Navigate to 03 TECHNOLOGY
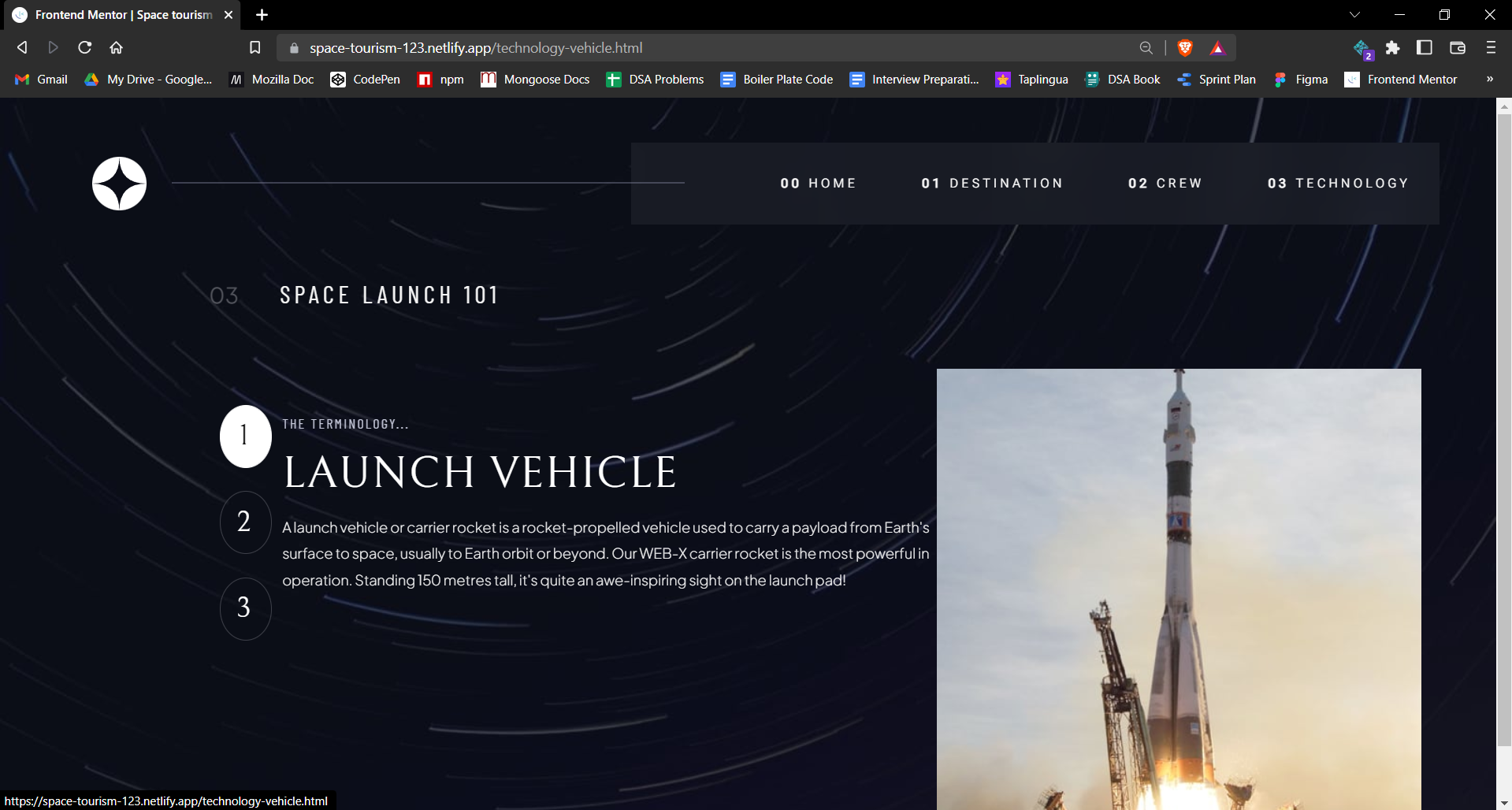This screenshot has height=810, width=1512. click(x=1338, y=184)
